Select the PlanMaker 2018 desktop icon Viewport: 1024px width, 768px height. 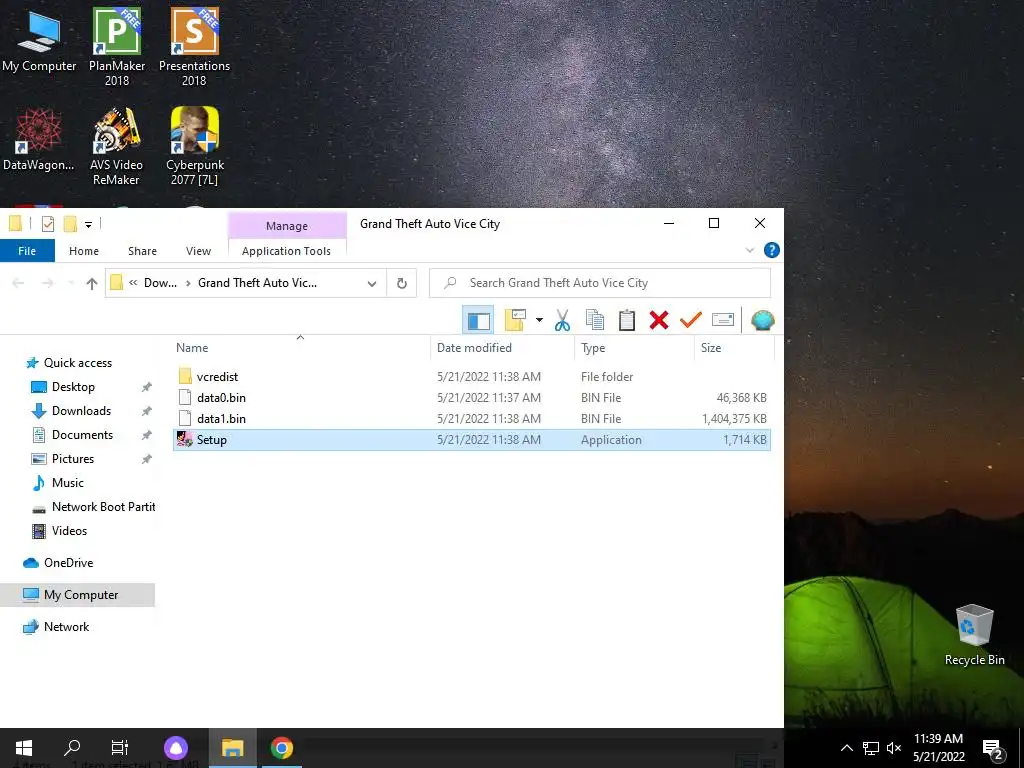(117, 47)
